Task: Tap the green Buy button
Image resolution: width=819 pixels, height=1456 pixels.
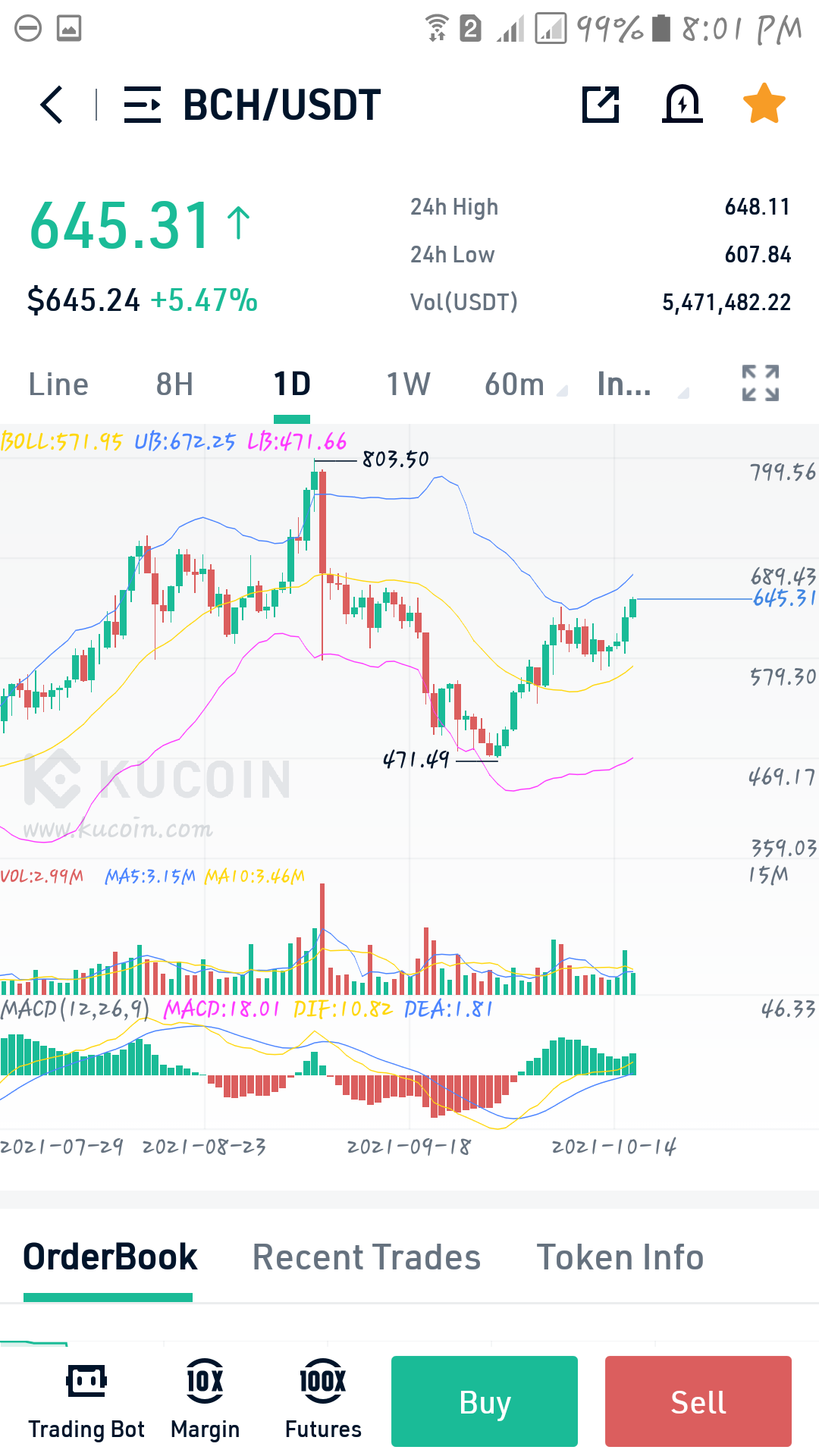Action: point(485,1401)
